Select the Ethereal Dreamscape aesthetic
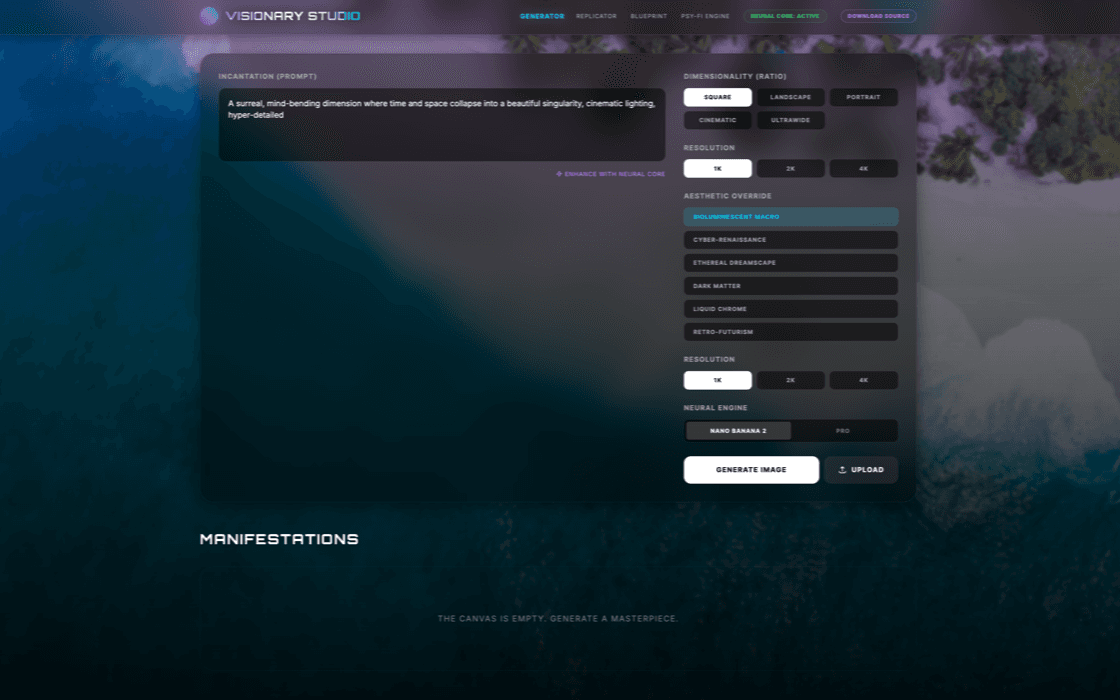Viewport: 1120px width, 700px height. (790, 263)
